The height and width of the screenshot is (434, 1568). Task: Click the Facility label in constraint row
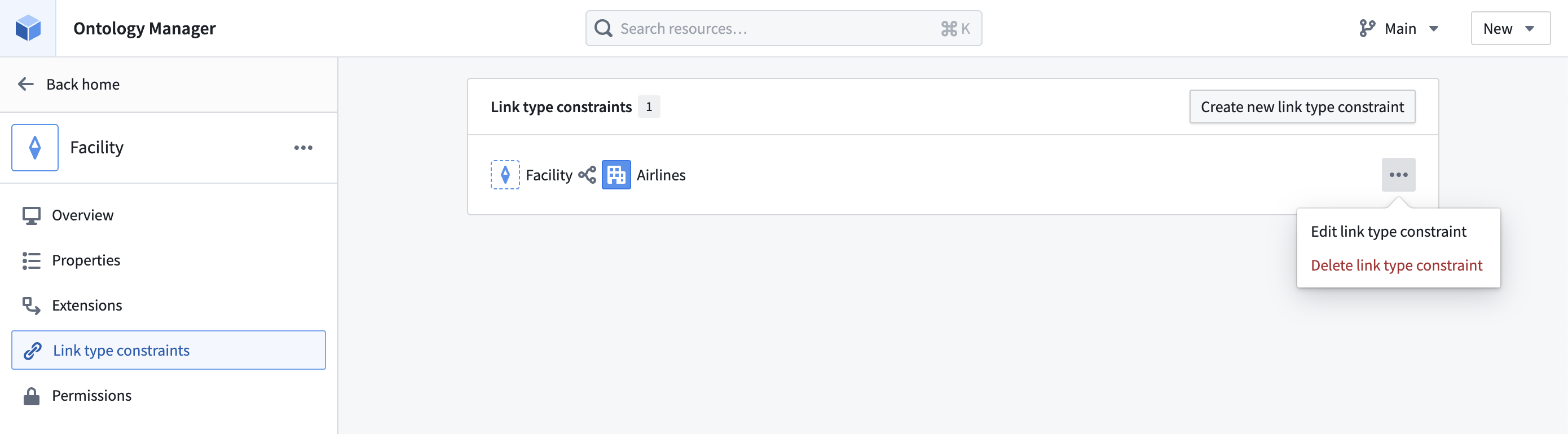(x=549, y=175)
